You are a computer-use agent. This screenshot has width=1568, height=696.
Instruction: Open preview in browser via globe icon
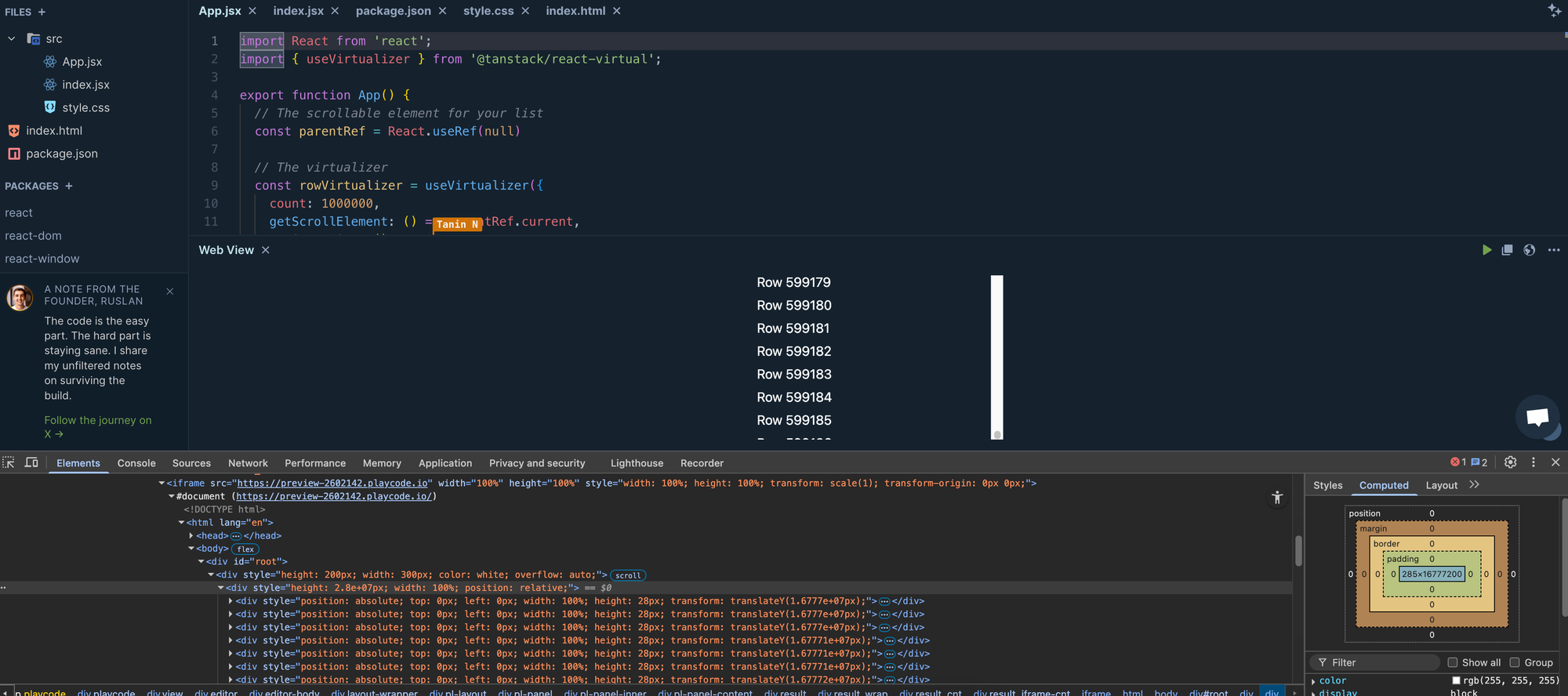(x=1529, y=250)
